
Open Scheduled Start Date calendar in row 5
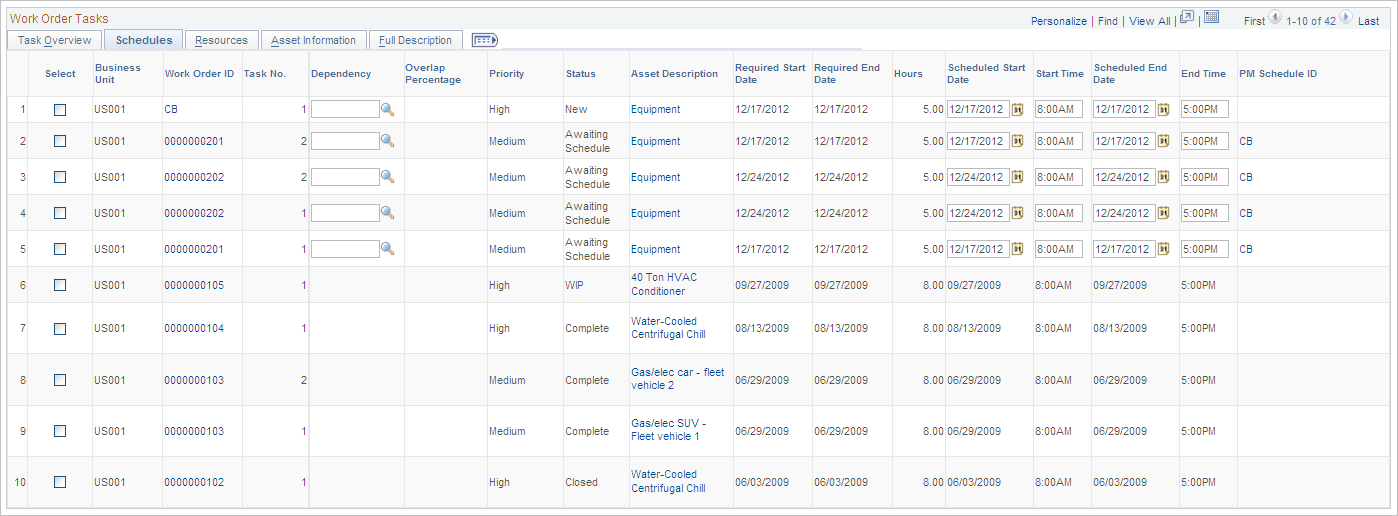1018,250
